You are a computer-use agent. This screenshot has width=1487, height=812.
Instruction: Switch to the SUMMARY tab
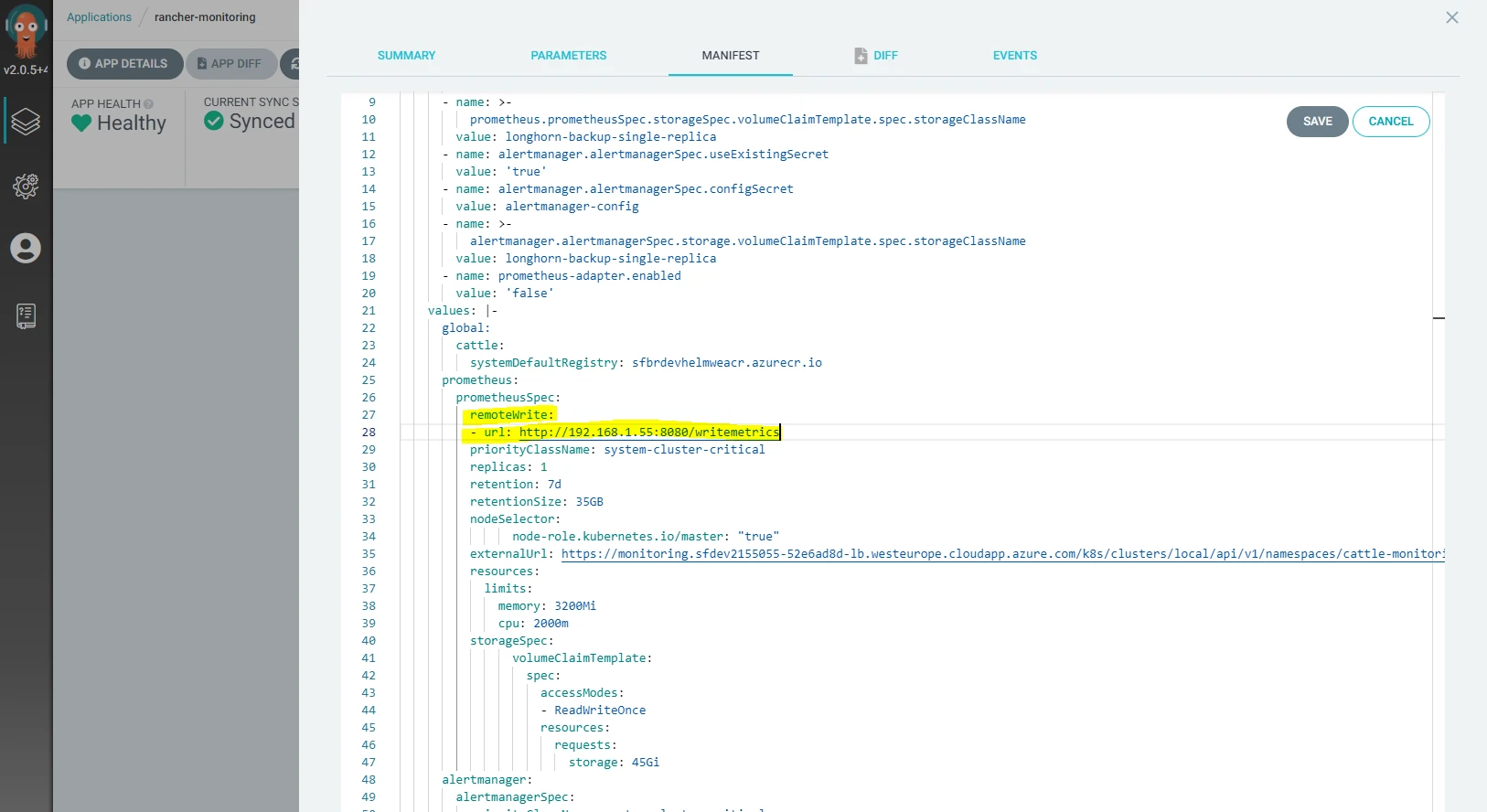pyautogui.click(x=406, y=56)
